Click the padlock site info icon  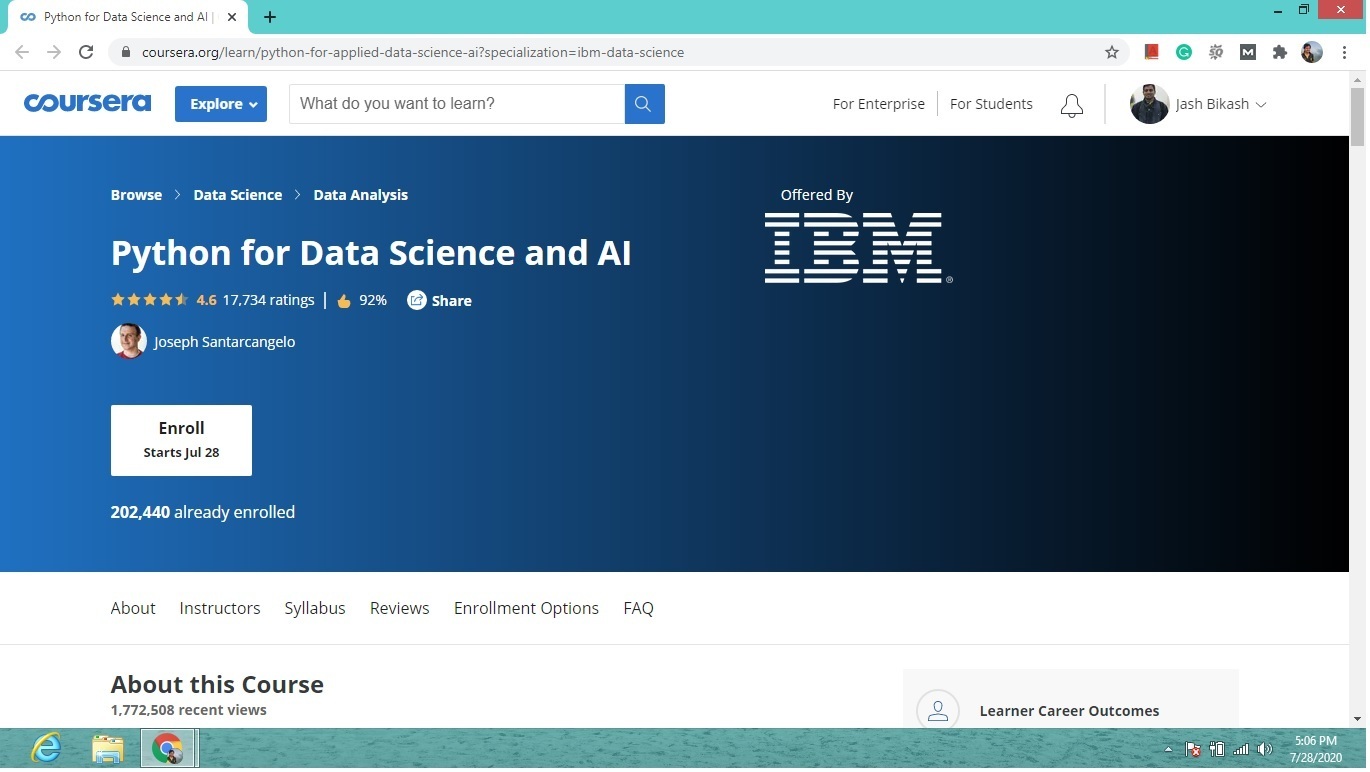click(x=125, y=52)
